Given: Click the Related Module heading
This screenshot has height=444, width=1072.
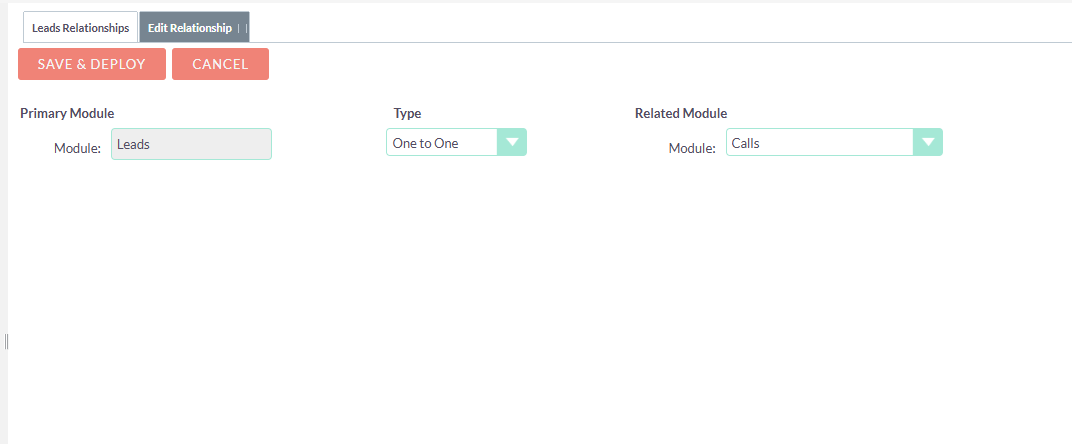Looking at the screenshot, I should click(x=681, y=113).
